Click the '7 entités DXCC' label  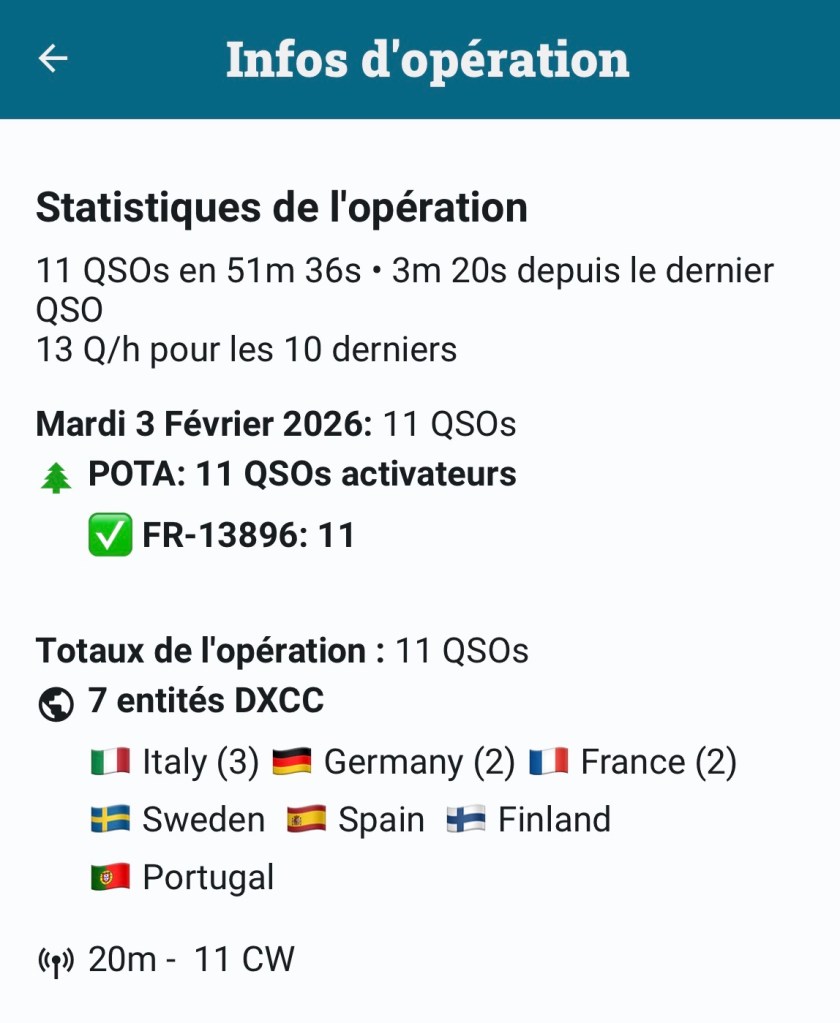pos(206,701)
